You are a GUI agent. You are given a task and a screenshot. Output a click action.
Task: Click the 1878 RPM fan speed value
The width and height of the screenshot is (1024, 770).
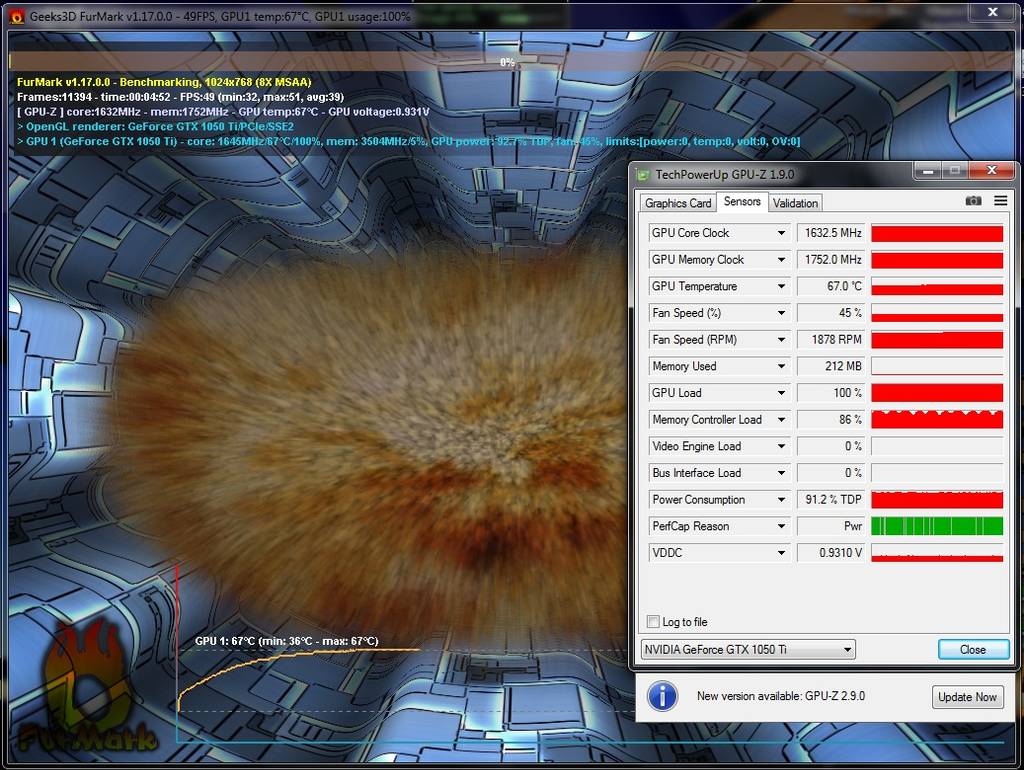tap(831, 340)
